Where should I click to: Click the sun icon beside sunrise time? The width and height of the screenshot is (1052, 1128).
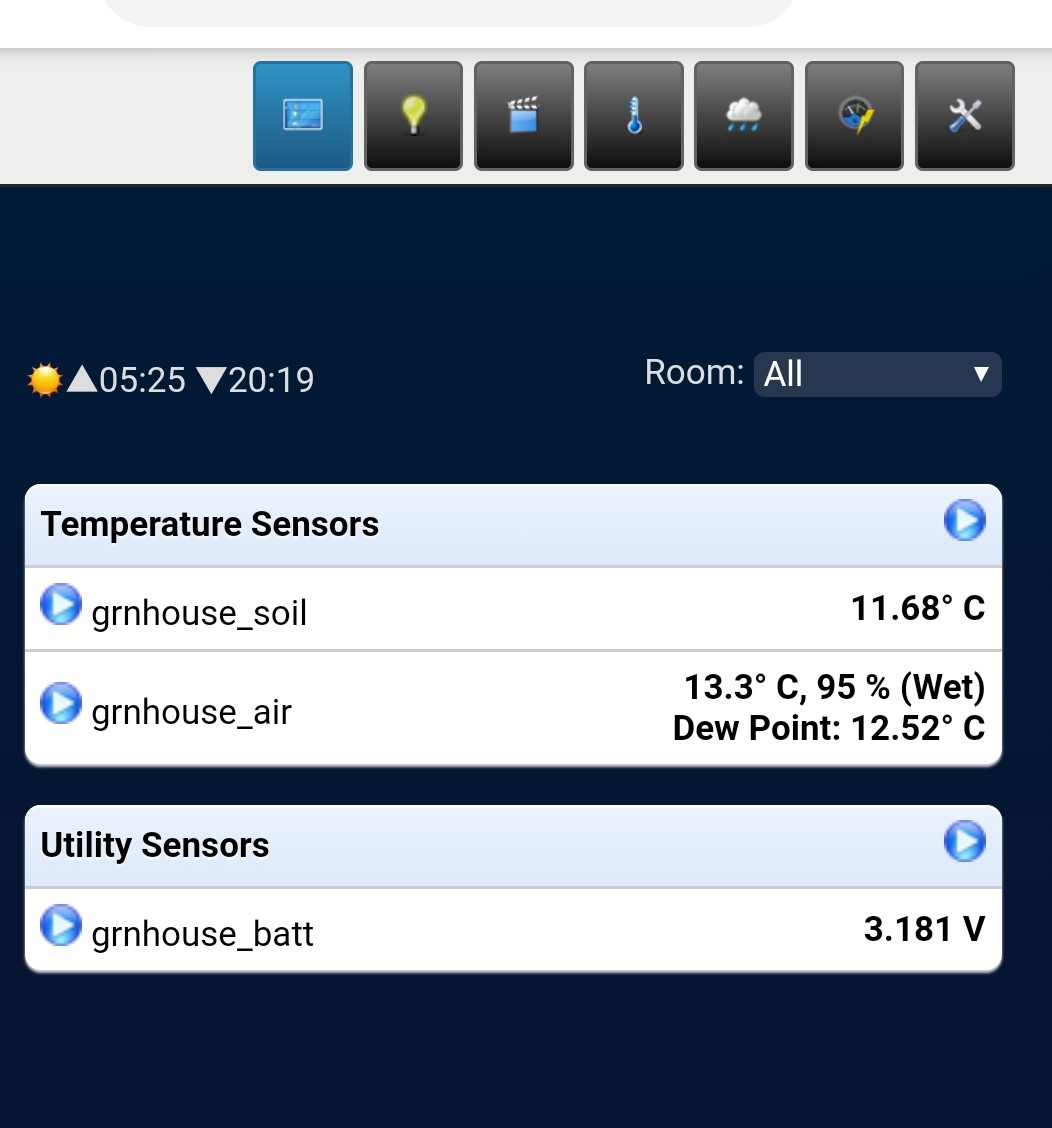pyautogui.click(x=45, y=380)
